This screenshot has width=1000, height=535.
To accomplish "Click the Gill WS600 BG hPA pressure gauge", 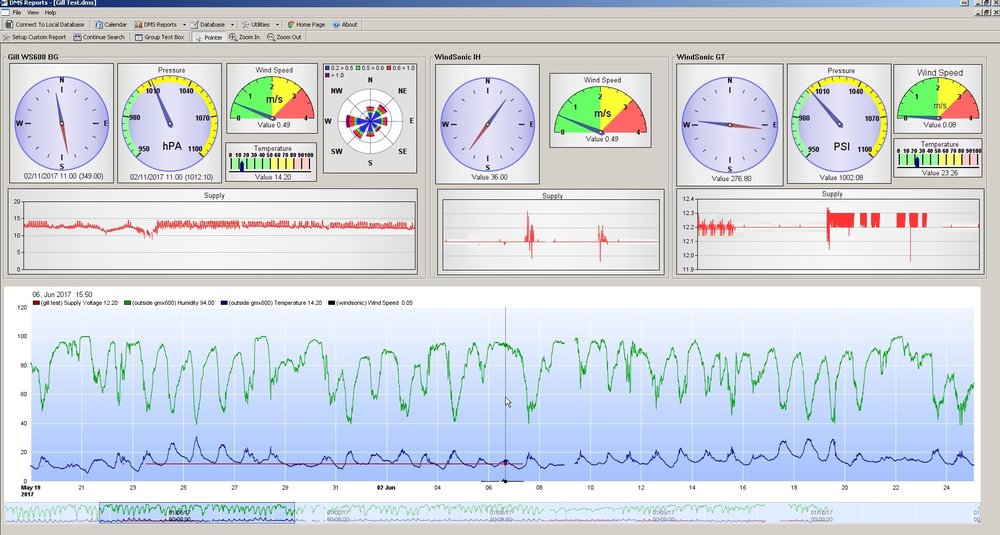I will point(170,123).
